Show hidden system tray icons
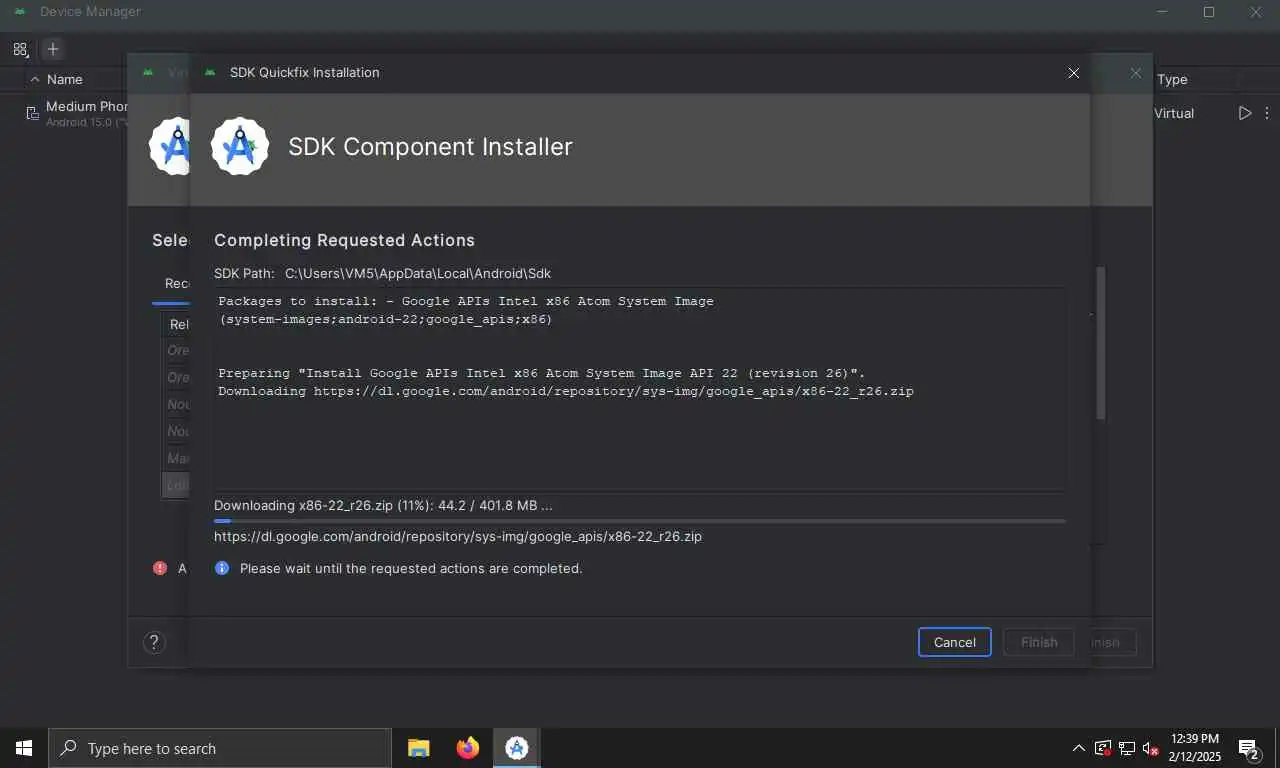 coord(1078,748)
